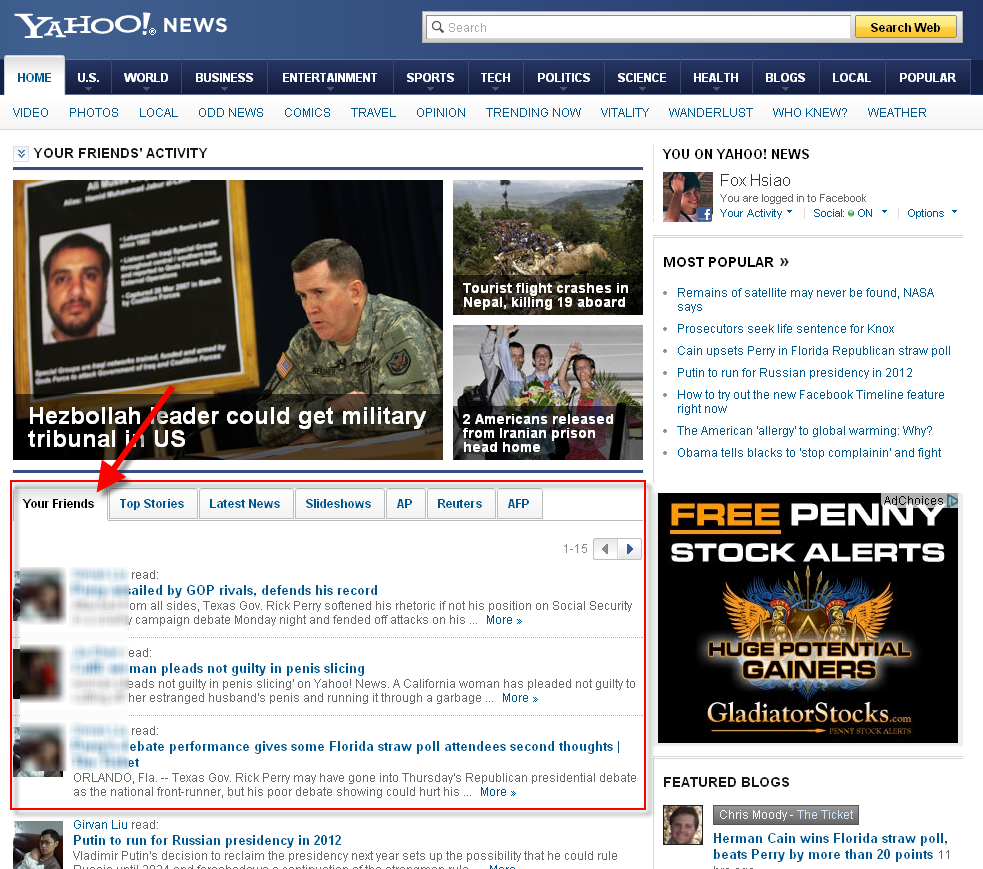The width and height of the screenshot is (983, 869).
Task: Open the Nepal tourist flight crash story
Action: pyautogui.click(x=548, y=248)
